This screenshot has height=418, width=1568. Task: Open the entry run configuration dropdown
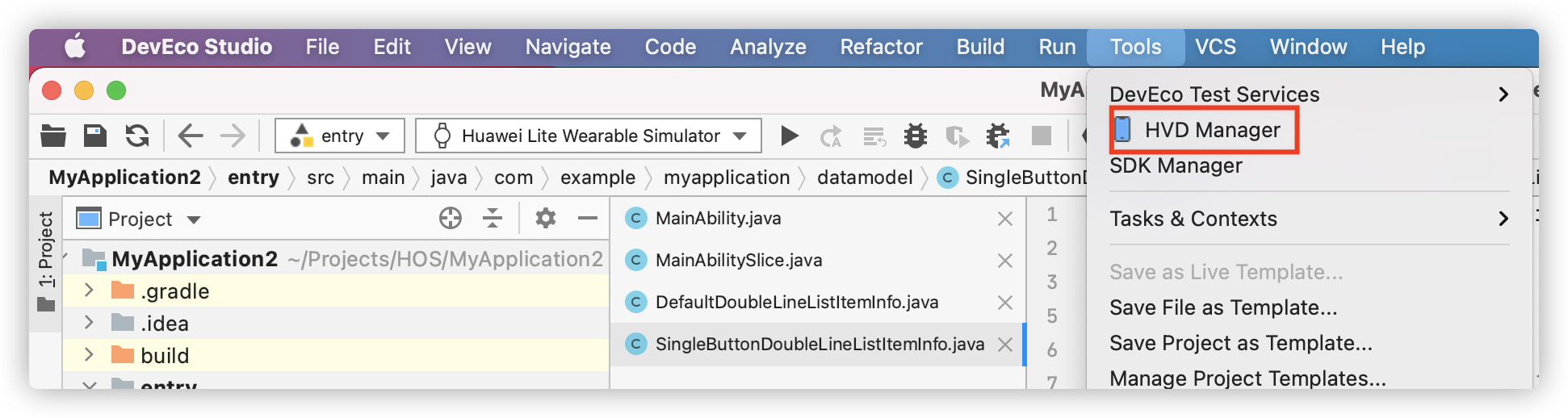[339, 136]
